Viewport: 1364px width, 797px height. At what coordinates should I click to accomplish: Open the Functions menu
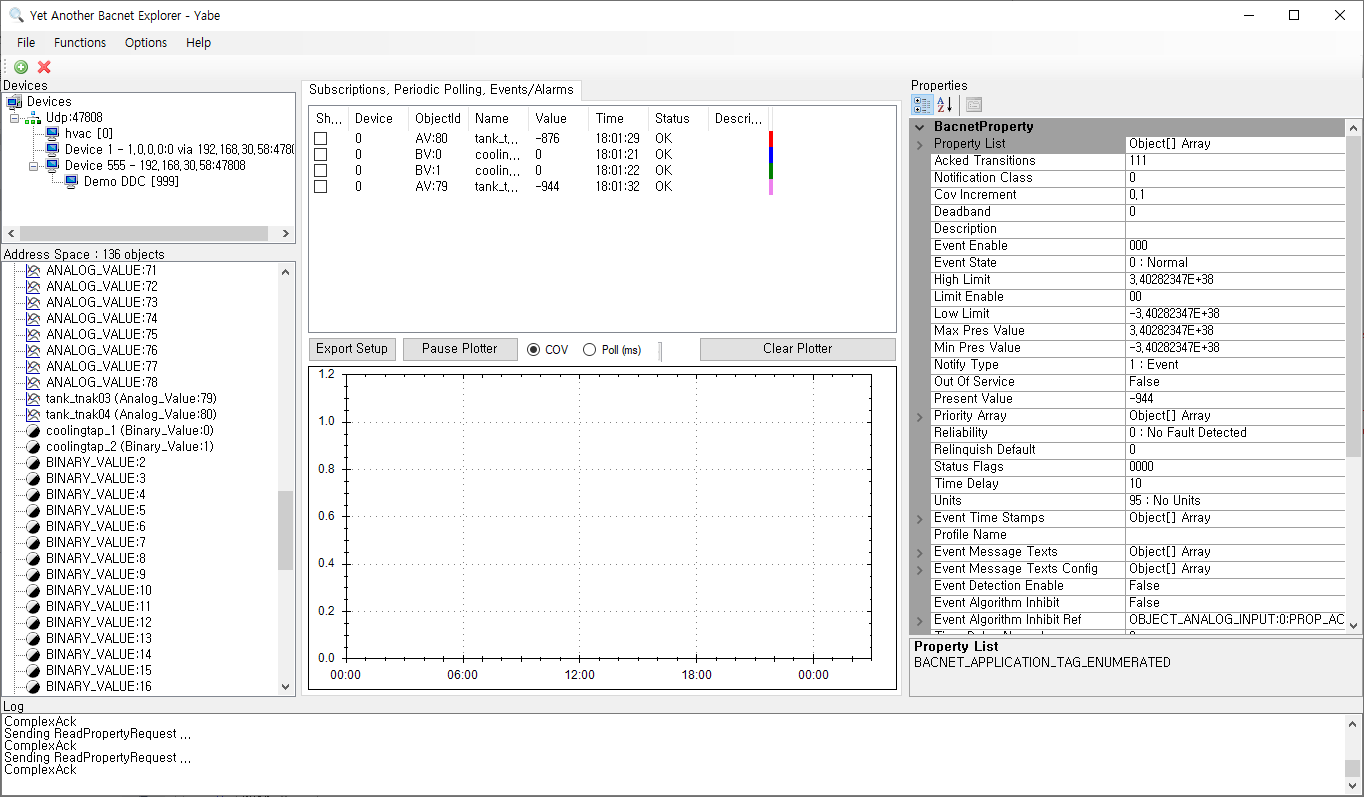coord(80,43)
